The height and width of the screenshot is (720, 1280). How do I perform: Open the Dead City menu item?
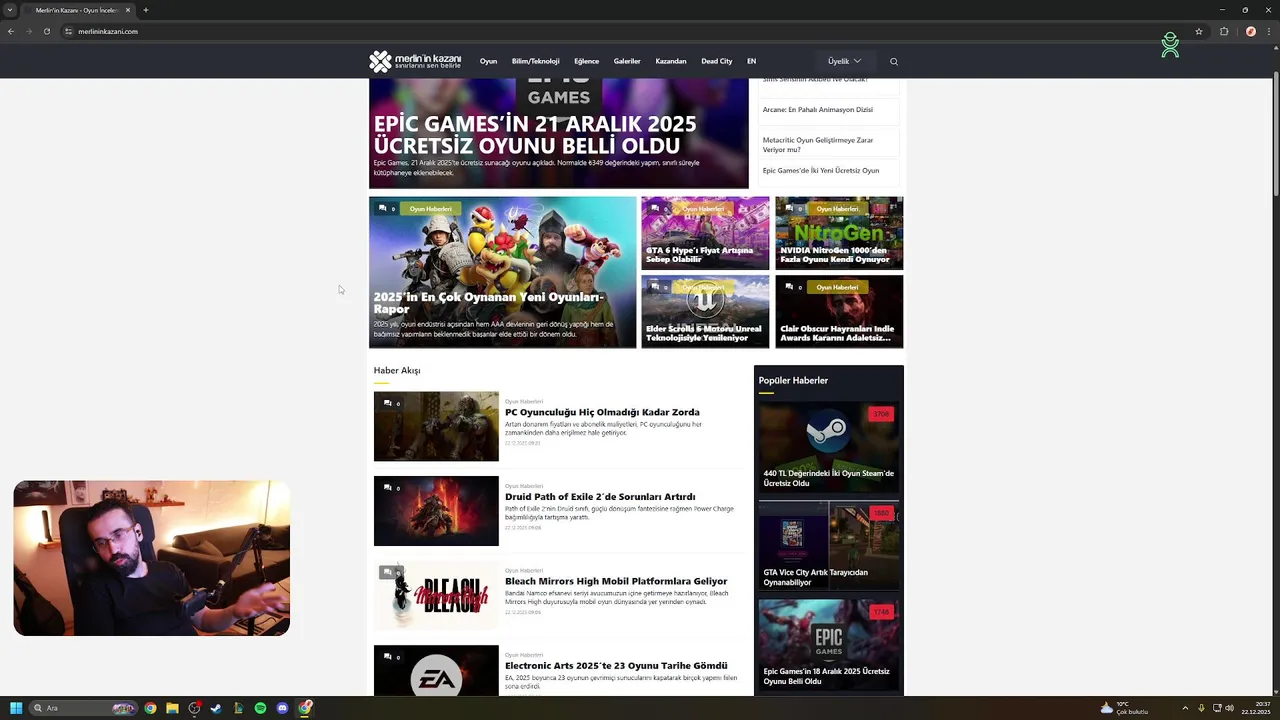tap(717, 61)
